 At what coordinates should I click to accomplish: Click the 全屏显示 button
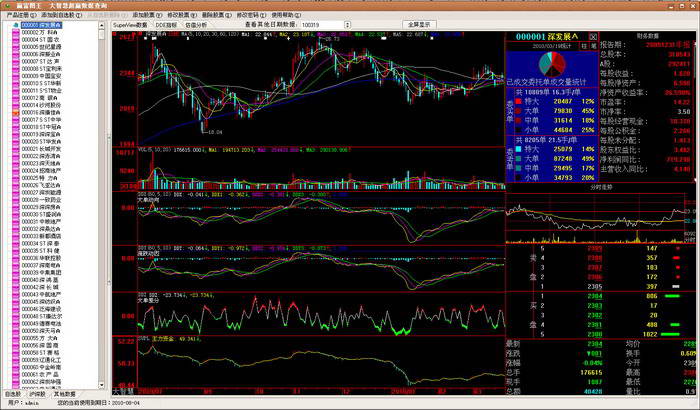point(419,25)
